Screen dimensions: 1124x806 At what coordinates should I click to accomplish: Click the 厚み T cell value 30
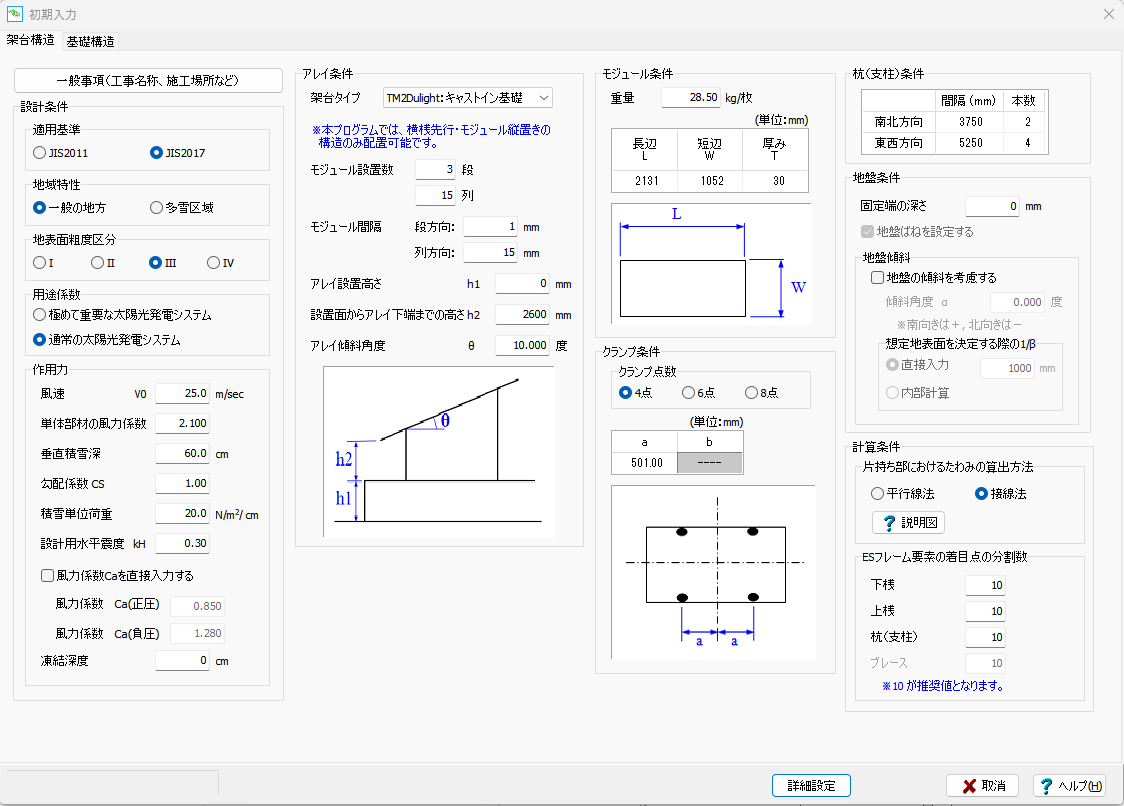(776, 181)
